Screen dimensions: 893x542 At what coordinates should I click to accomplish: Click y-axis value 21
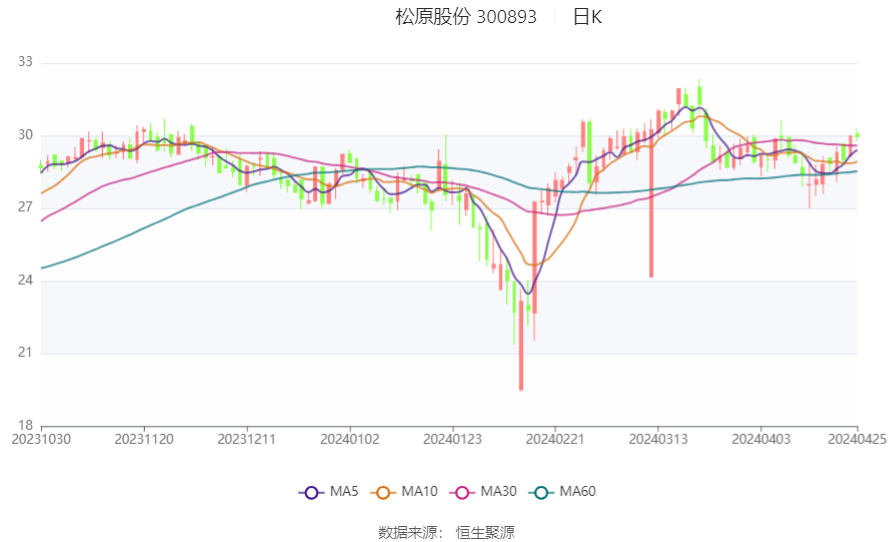[x=25, y=352]
